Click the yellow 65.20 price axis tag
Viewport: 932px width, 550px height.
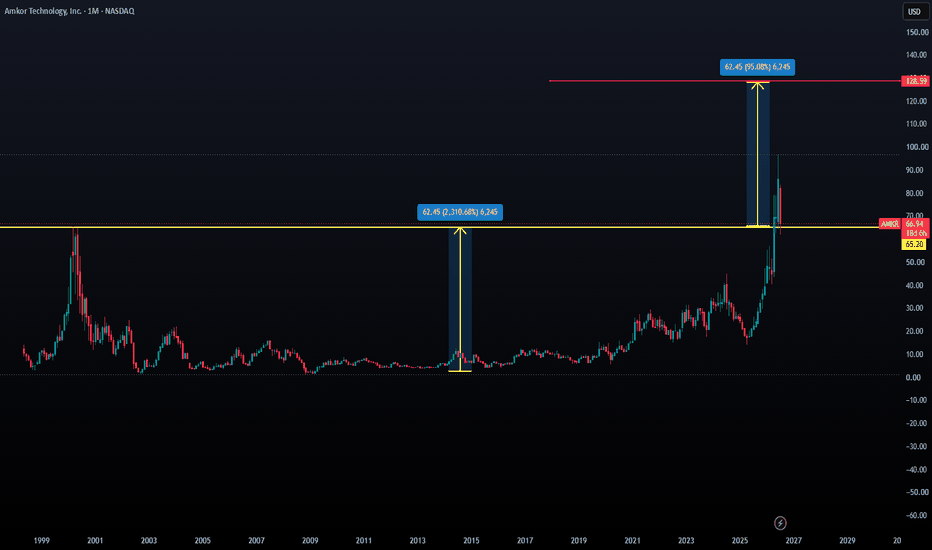point(914,244)
